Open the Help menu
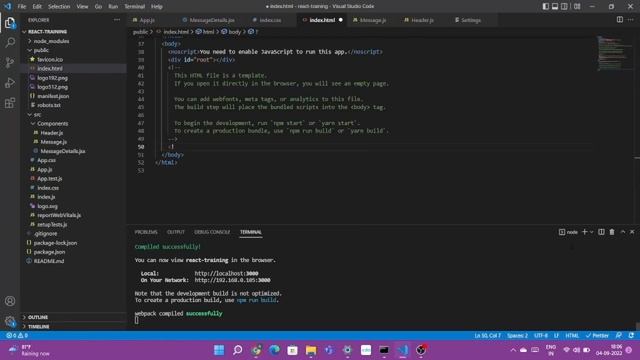The height and width of the screenshot is (360, 640). click(x=157, y=7)
